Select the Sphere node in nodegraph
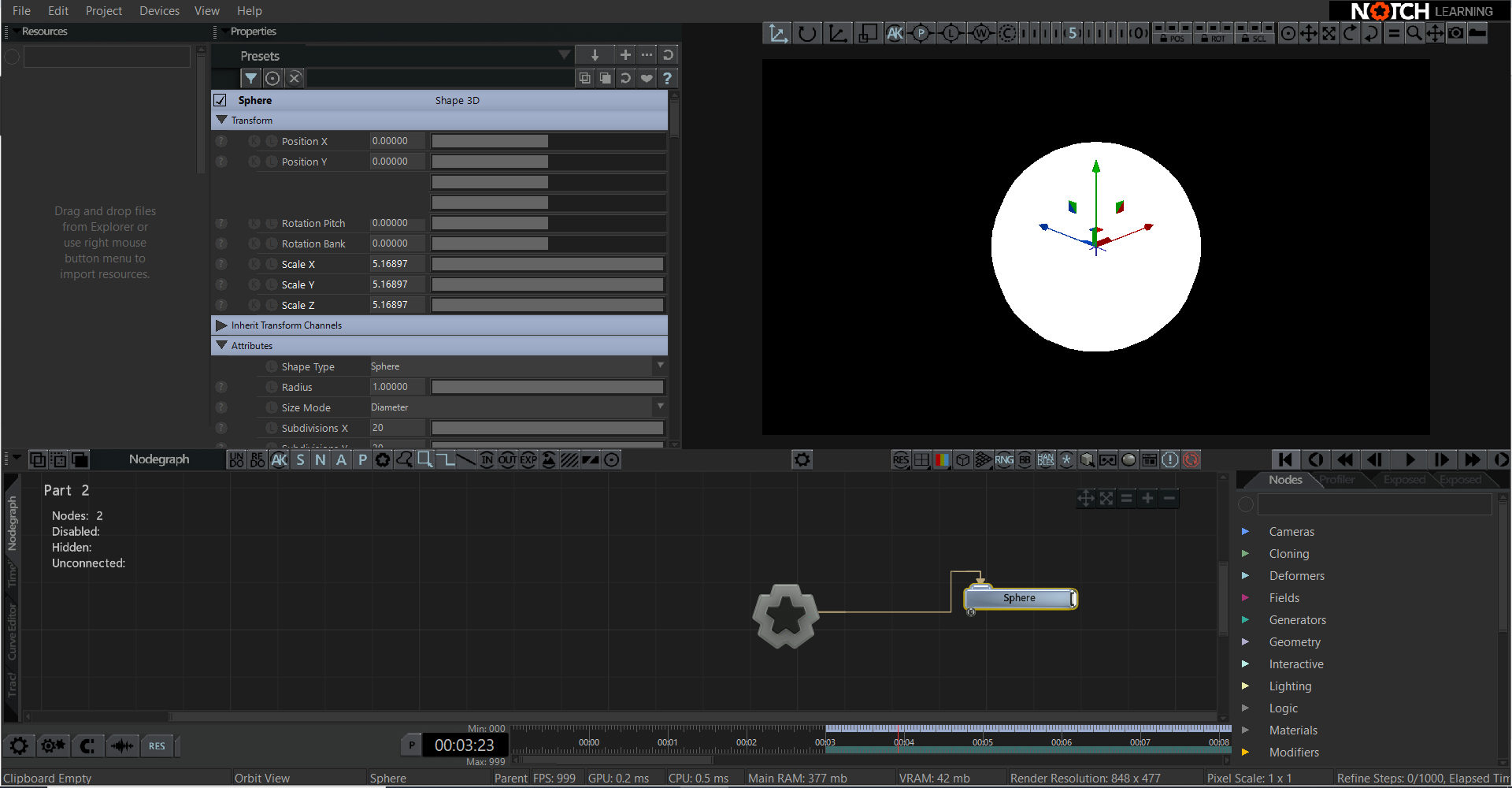1512x788 pixels. (1020, 598)
